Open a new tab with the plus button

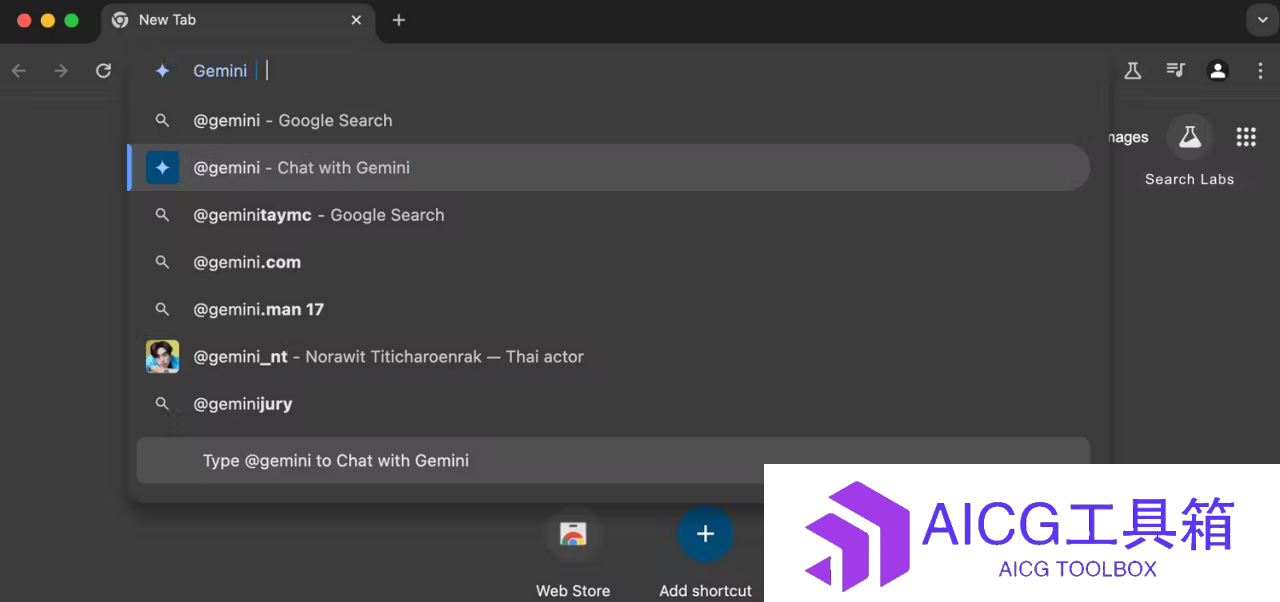[399, 20]
